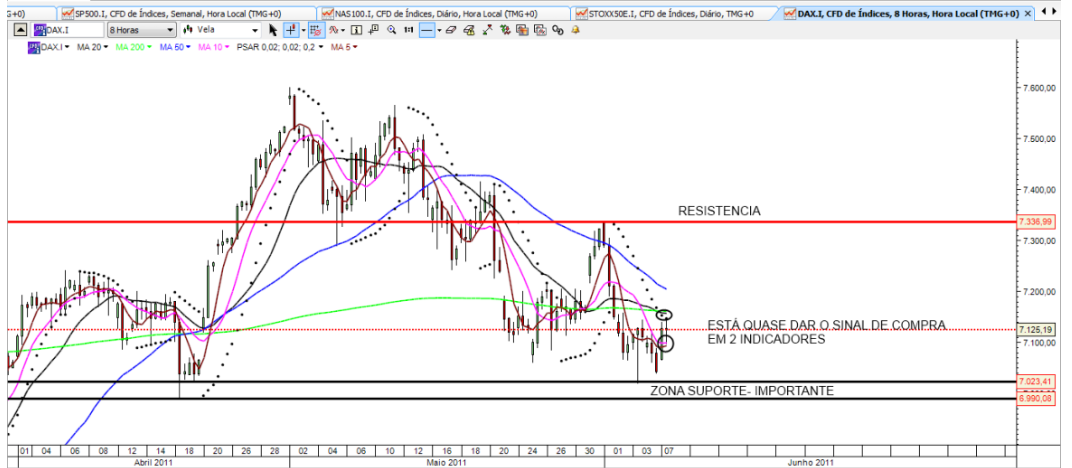Click the trend line arrows icon
1072x468 pixels.
click(487, 29)
